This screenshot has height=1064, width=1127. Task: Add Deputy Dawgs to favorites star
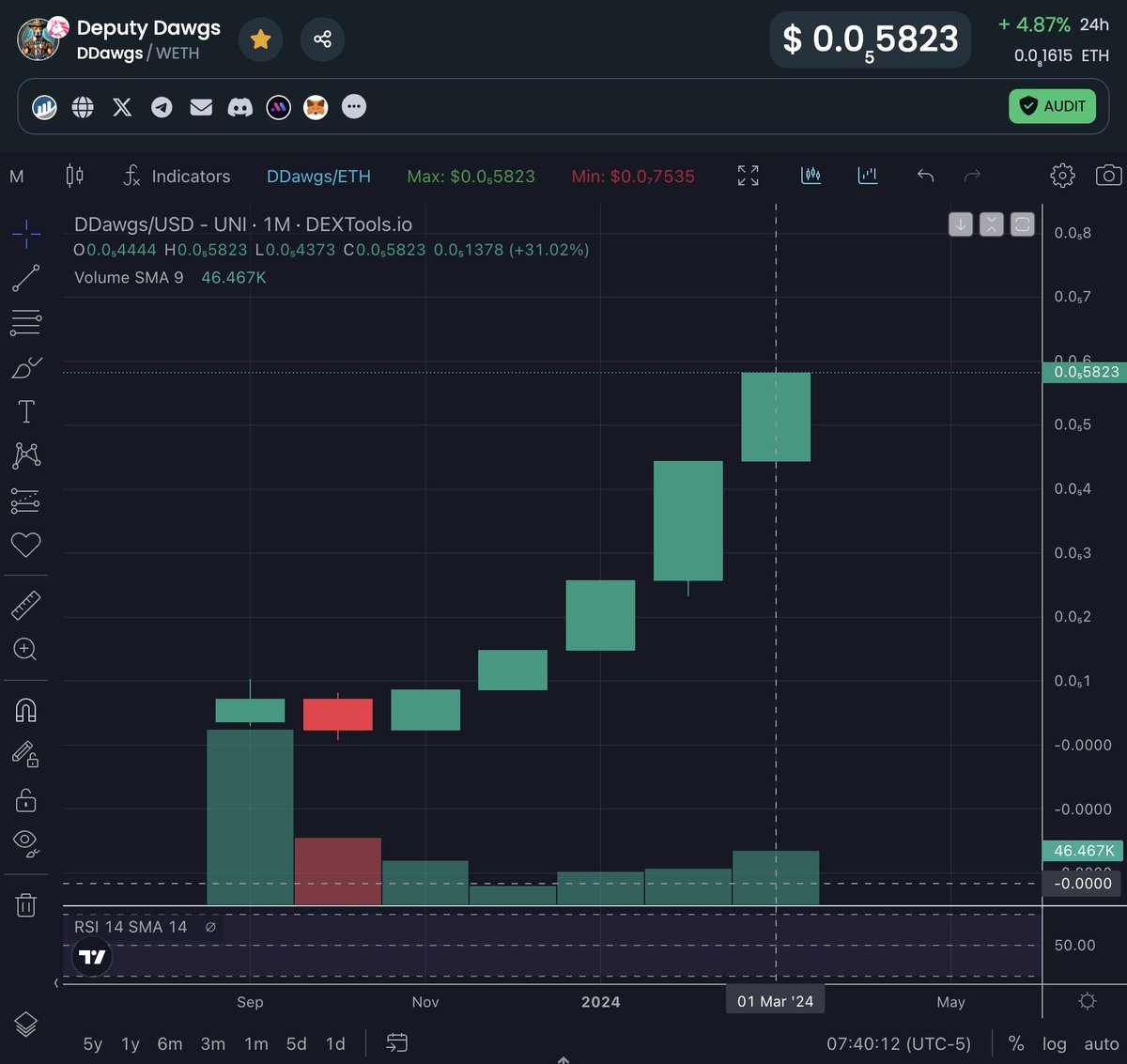point(261,39)
